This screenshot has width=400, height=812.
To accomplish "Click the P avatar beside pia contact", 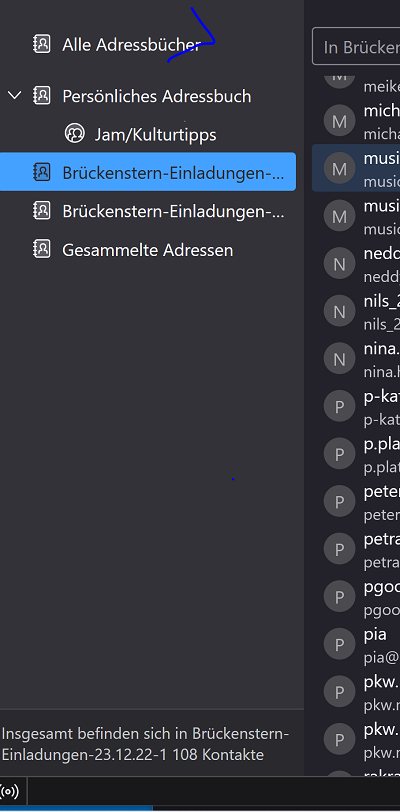I will pyautogui.click(x=339, y=644).
